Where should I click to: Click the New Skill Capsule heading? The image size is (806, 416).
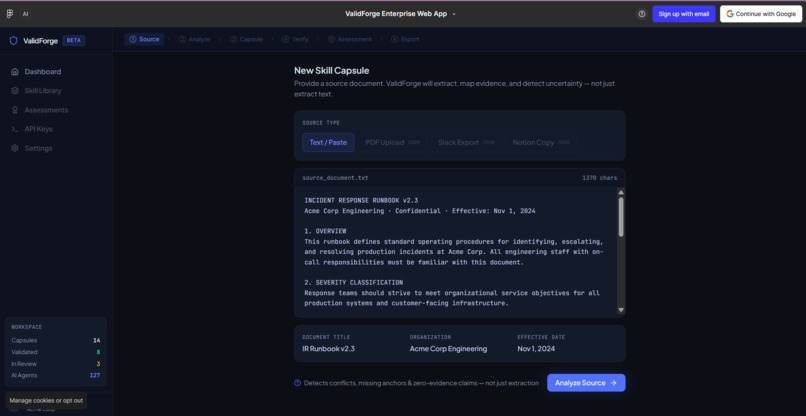point(332,70)
